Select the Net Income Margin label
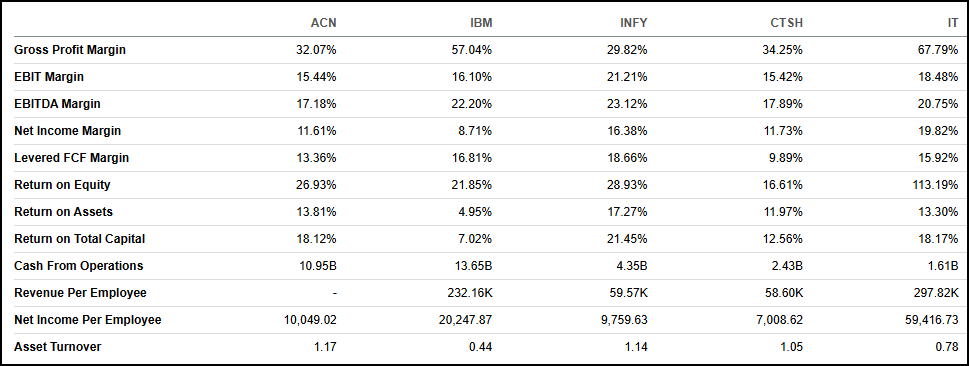The height and width of the screenshot is (366, 969). (x=67, y=131)
